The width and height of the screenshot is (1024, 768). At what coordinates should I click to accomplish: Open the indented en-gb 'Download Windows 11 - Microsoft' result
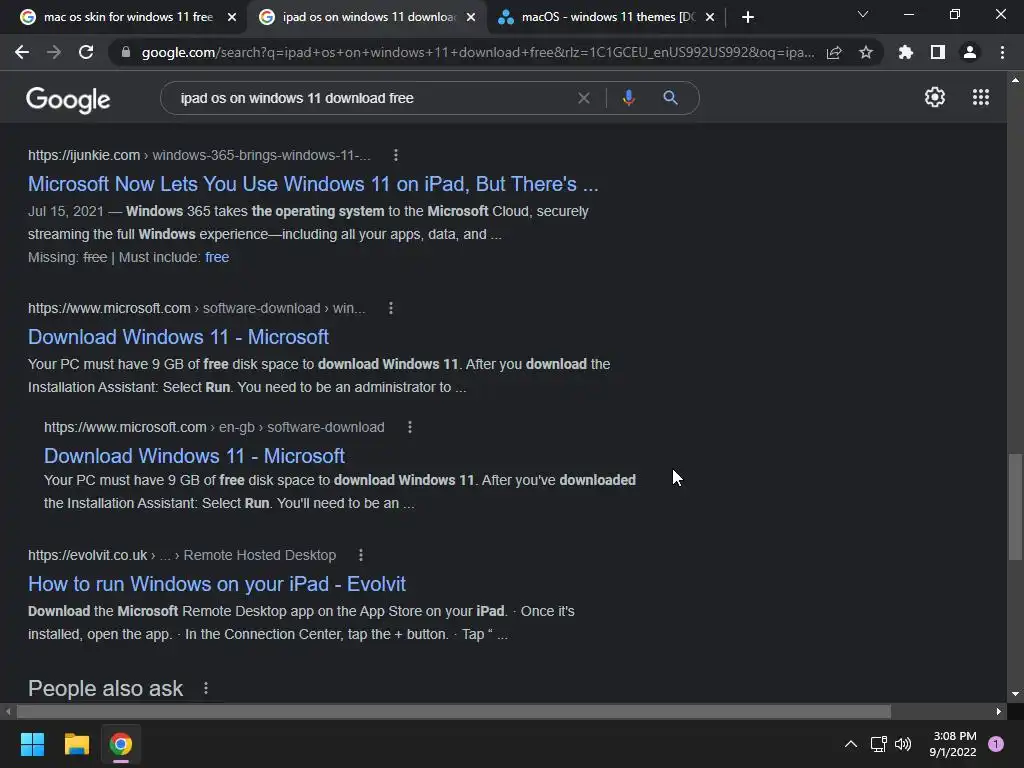pos(194,456)
